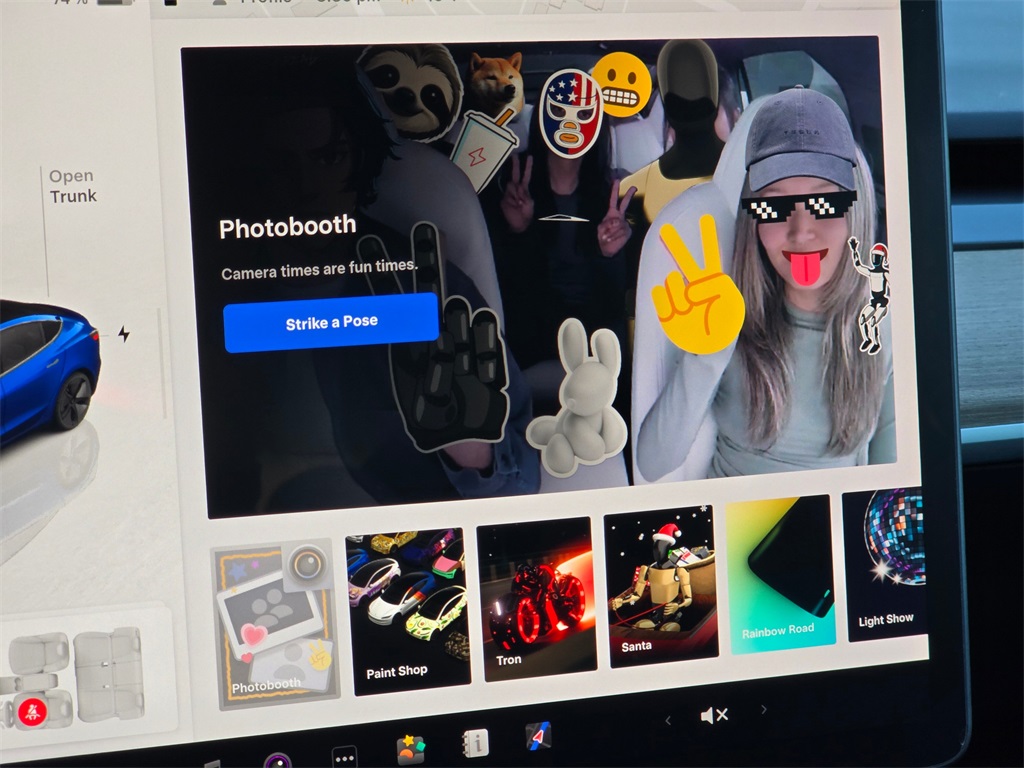Image resolution: width=1024 pixels, height=768 pixels.
Task: Unmute using the muted speaker icon
Action: point(713,715)
